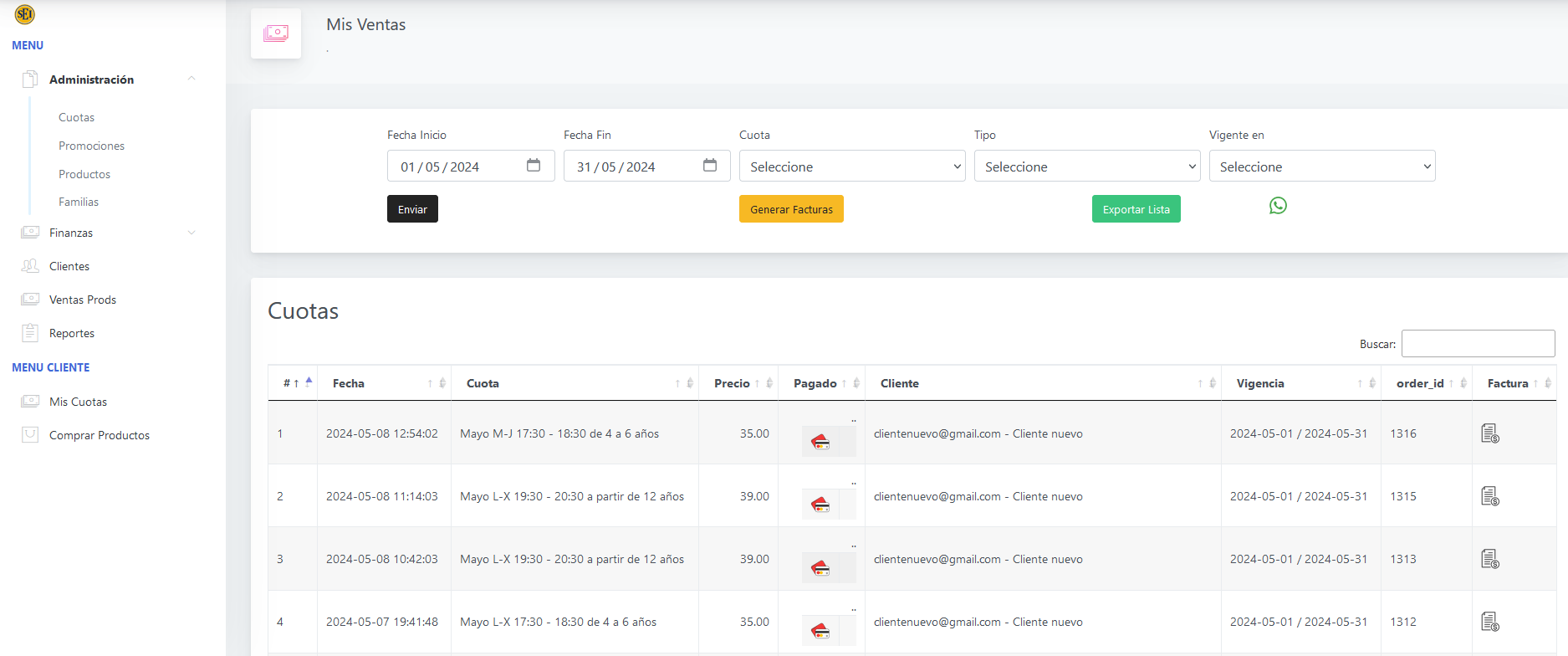Open the Cuota filter dropdown
This screenshot has height=656, width=1568.
[852, 166]
